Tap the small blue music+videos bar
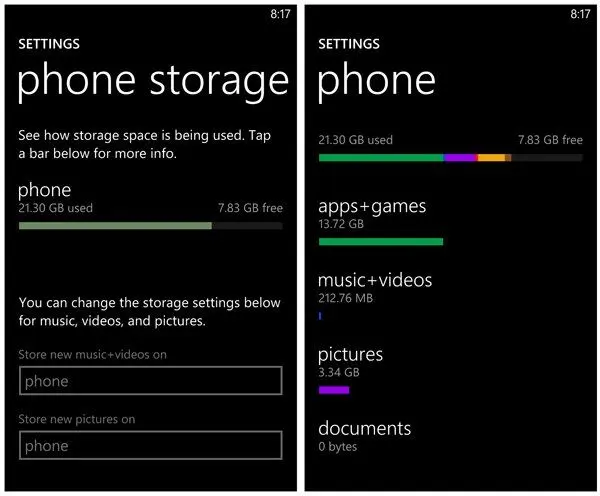Screen dimensions: 600x496 coord(320,316)
